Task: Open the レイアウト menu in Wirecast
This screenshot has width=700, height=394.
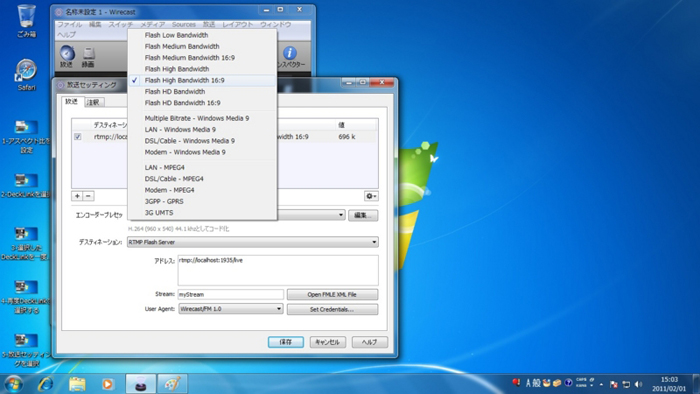Action: [x=238, y=25]
